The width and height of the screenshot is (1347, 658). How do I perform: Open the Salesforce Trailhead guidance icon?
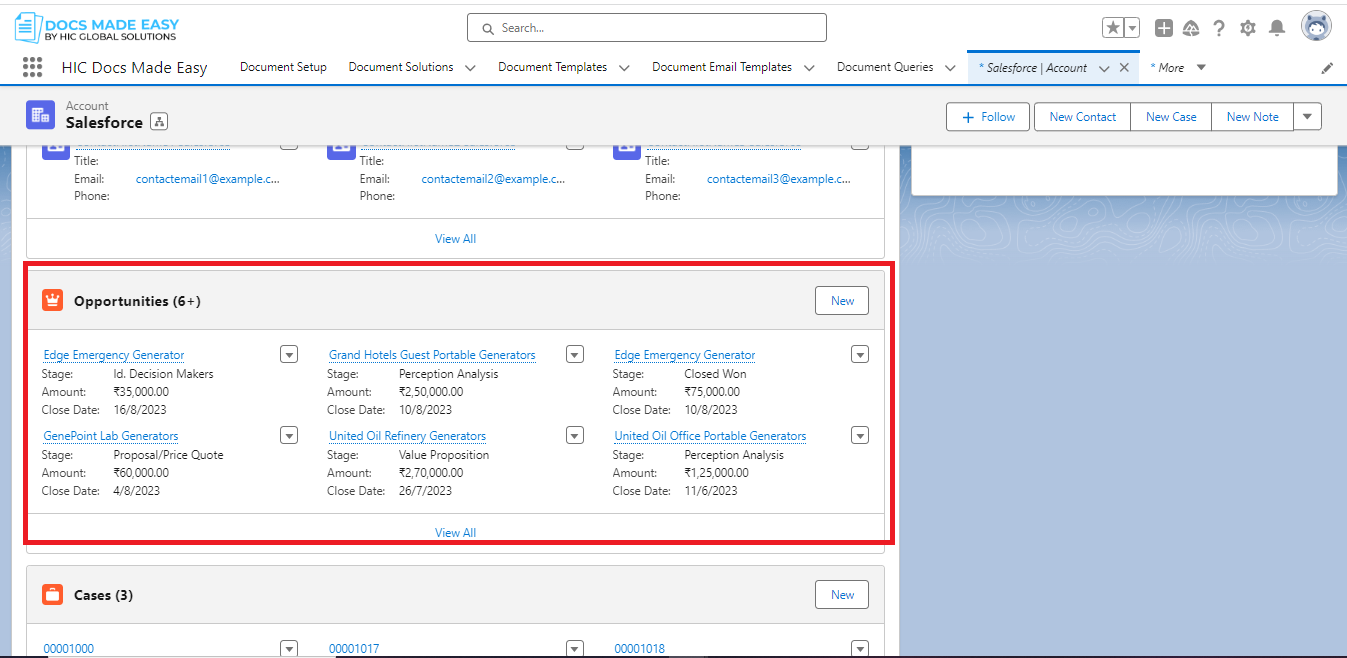click(1191, 28)
